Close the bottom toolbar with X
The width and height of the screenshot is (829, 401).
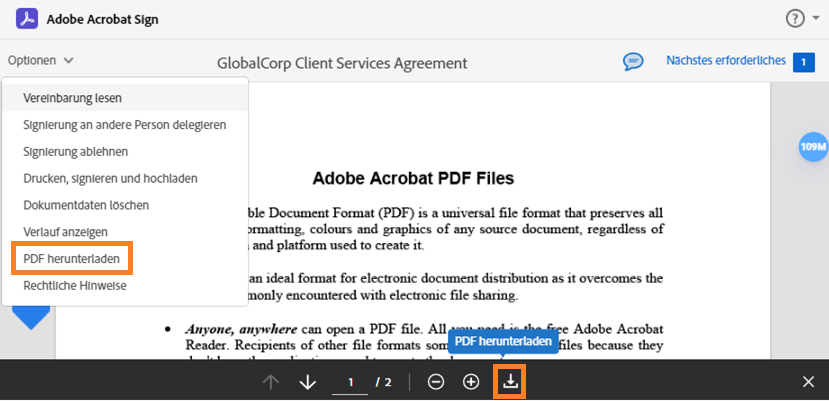pyautogui.click(x=808, y=382)
